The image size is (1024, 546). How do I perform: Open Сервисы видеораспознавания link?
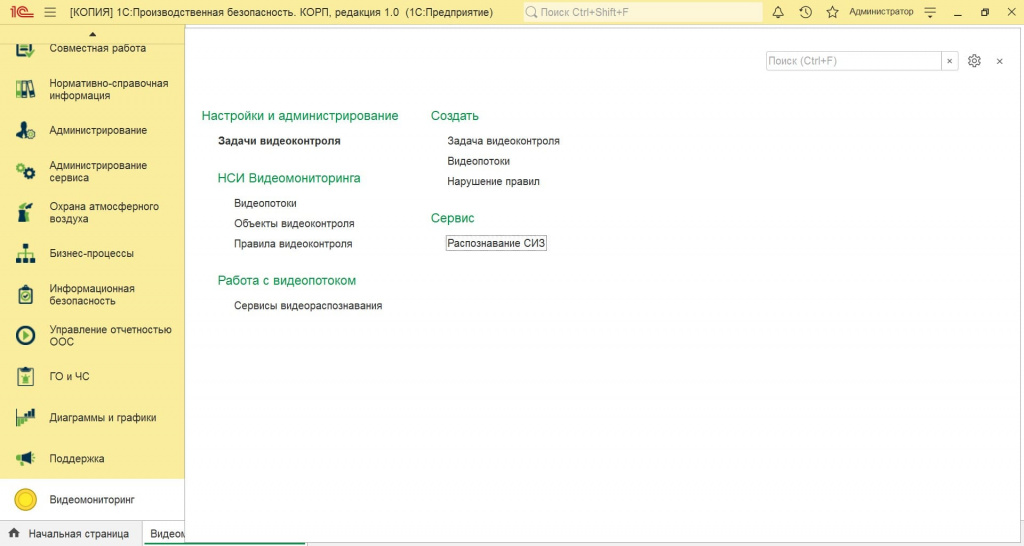[x=308, y=306]
